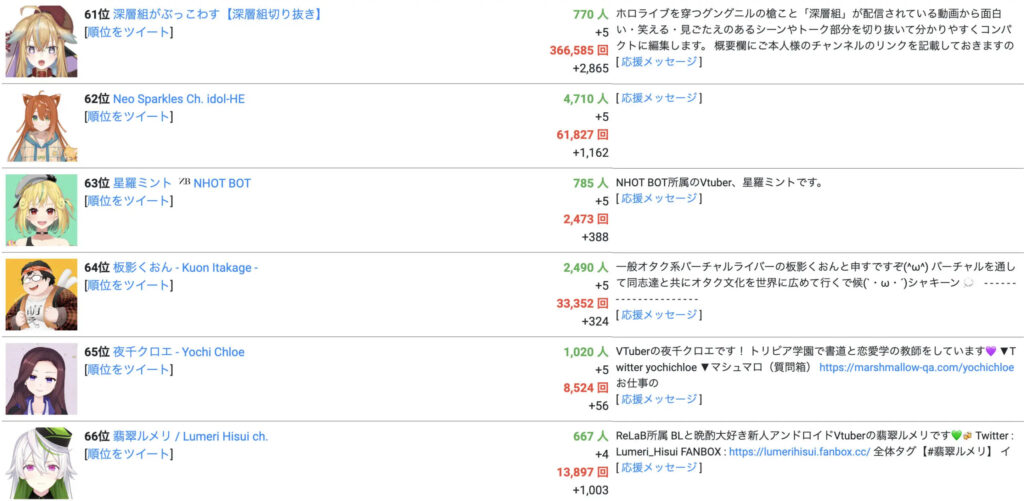1024x501 pixels.
Task: Click the 夜千クロエ avatar thumbnail
Action: 41,379
